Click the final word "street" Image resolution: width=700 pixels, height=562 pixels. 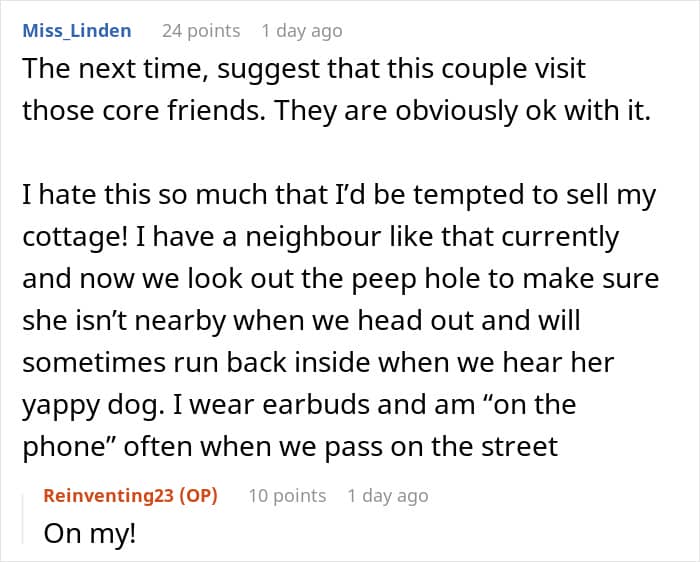pyautogui.click(x=514, y=446)
